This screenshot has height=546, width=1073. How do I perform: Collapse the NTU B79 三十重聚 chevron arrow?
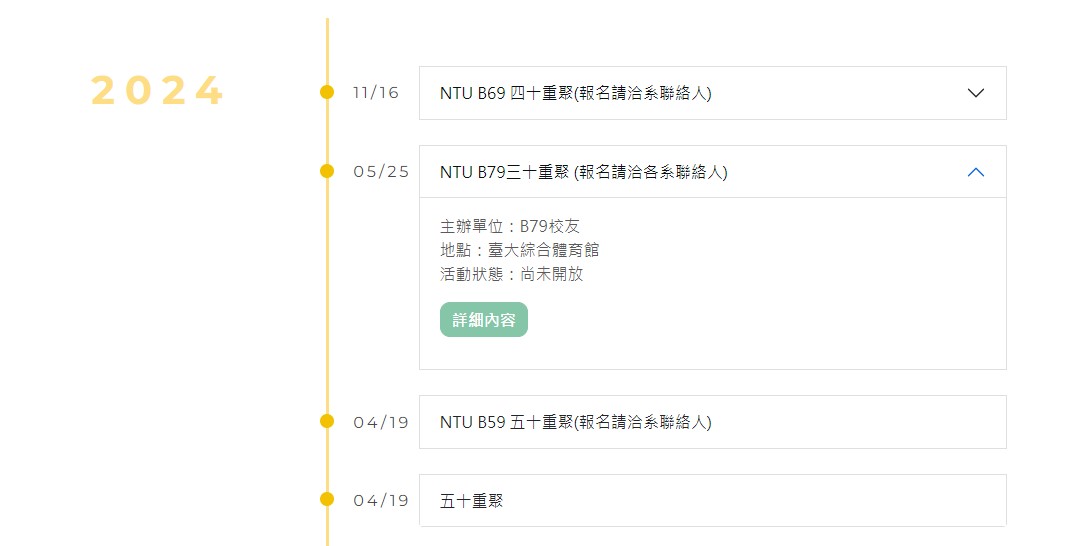point(976,172)
